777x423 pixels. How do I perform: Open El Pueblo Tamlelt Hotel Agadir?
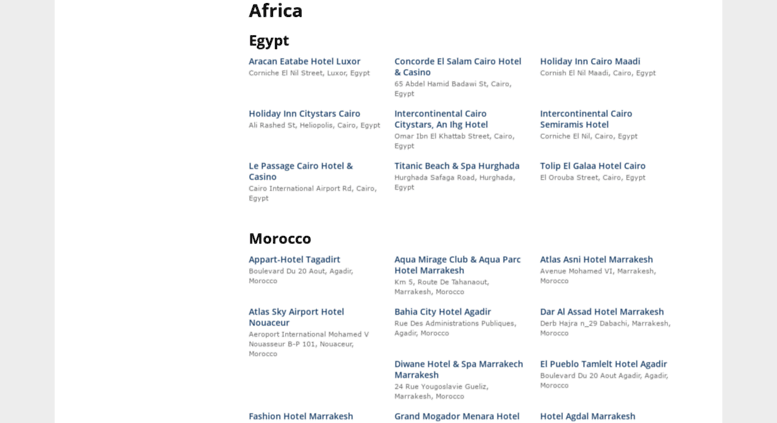[x=603, y=364]
